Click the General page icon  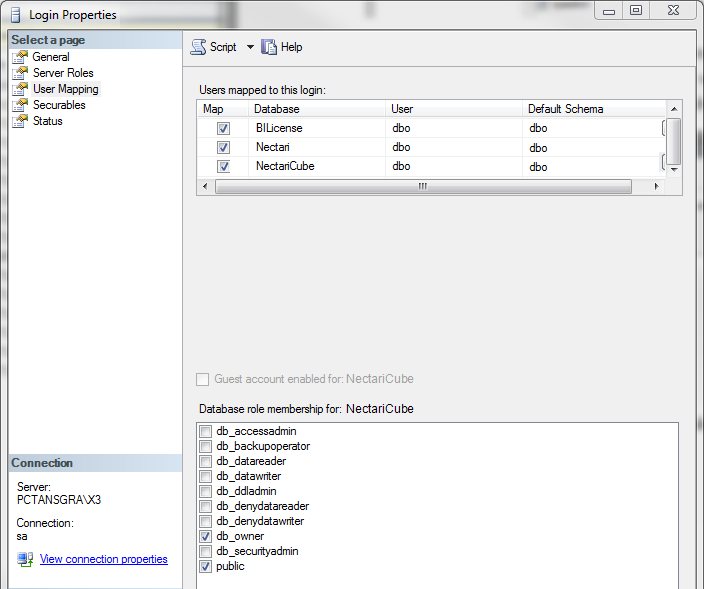19,57
